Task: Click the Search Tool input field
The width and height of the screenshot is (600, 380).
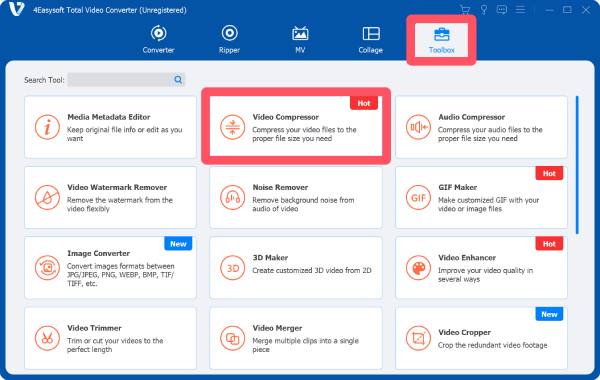Action: pos(119,80)
